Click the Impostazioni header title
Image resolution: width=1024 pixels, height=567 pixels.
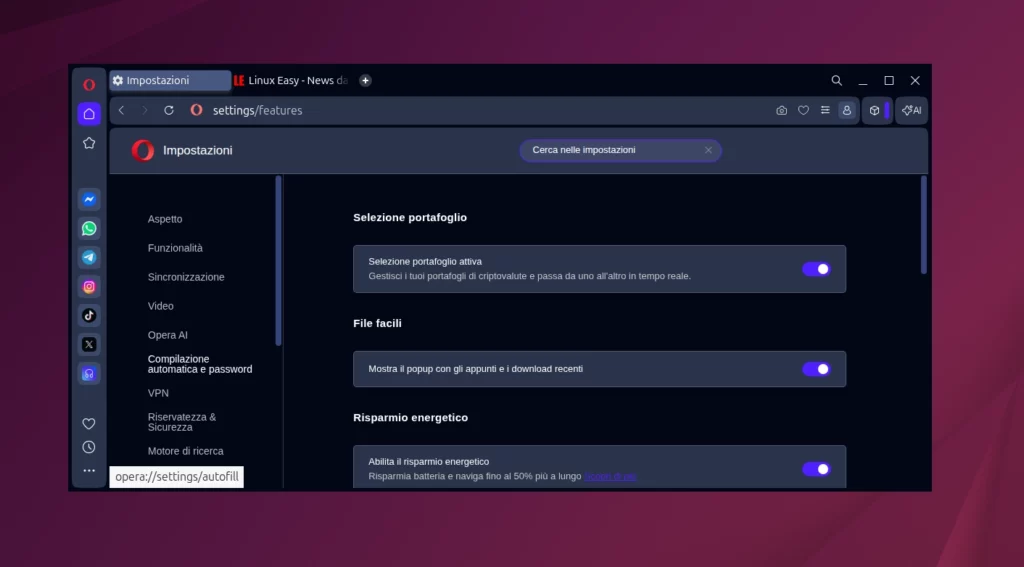tap(198, 150)
